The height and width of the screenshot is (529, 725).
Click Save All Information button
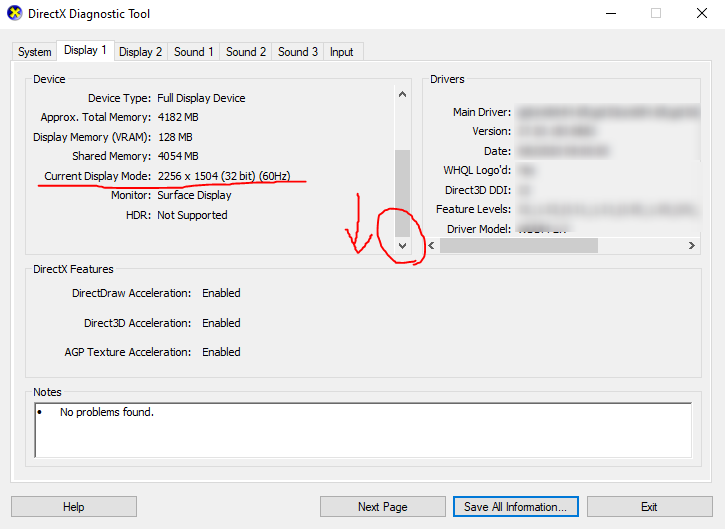516,507
